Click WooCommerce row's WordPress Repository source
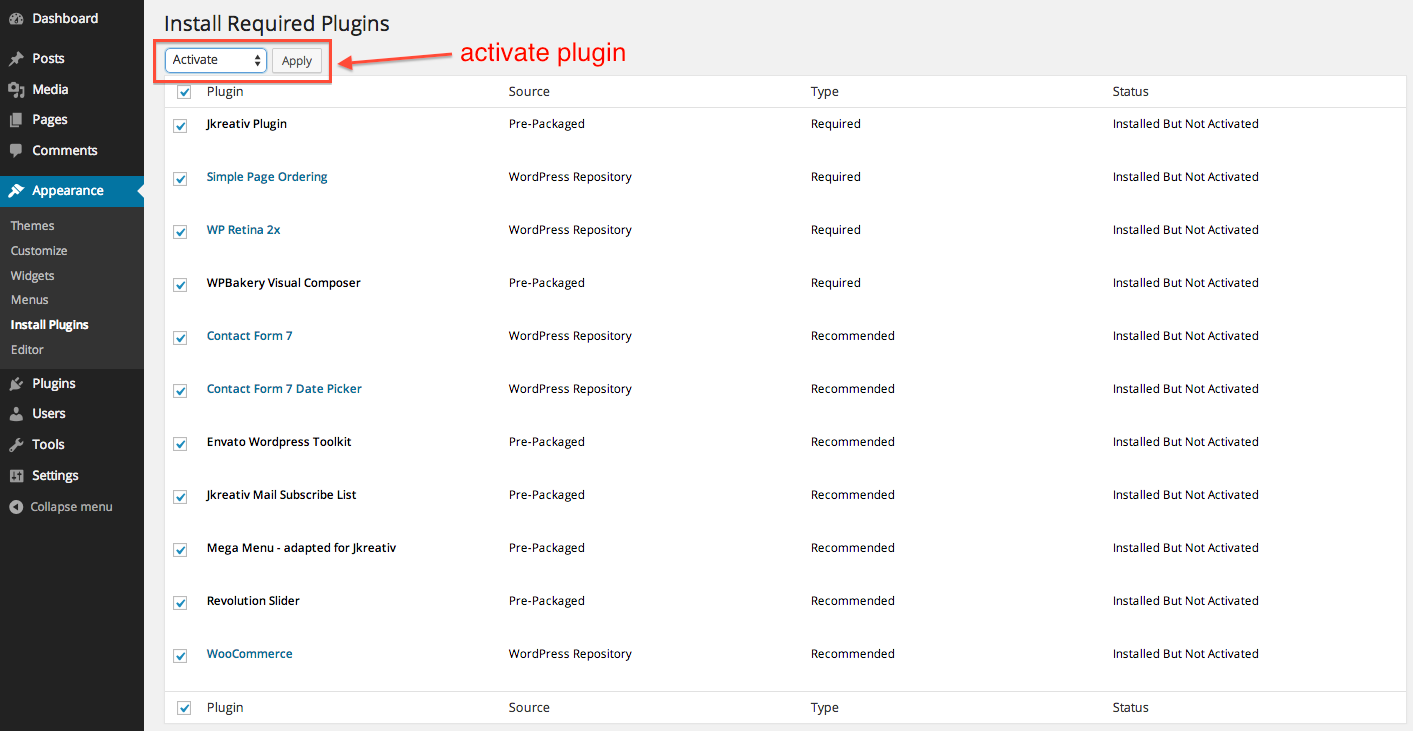The height and width of the screenshot is (731, 1413). 570,654
